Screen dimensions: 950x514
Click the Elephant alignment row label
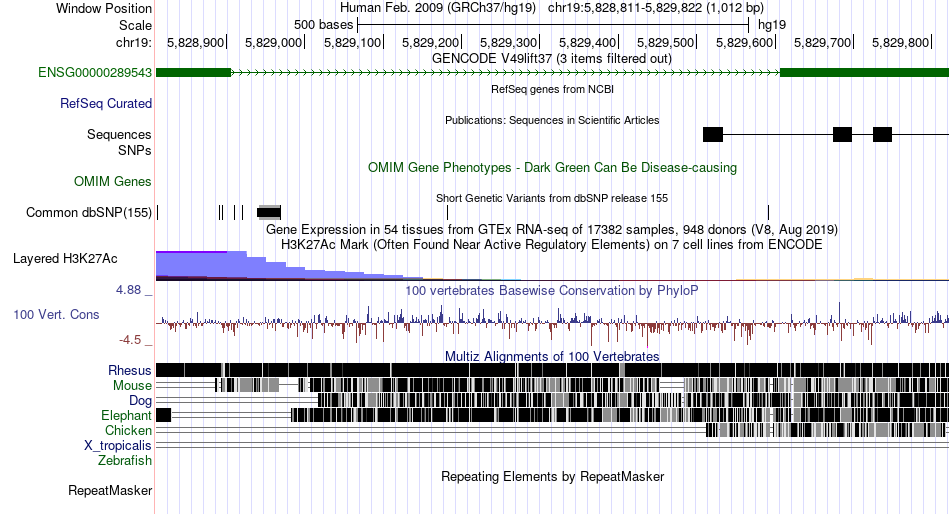click(126, 416)
